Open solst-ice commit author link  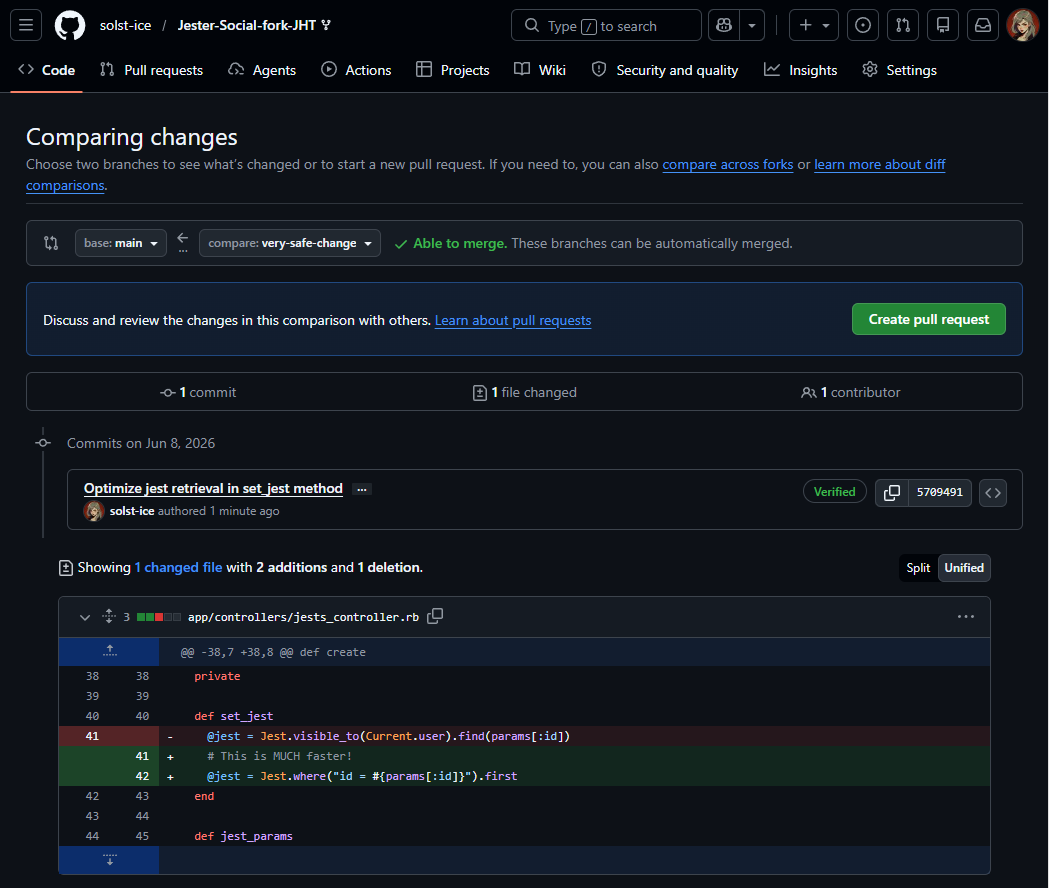point(132,511)
